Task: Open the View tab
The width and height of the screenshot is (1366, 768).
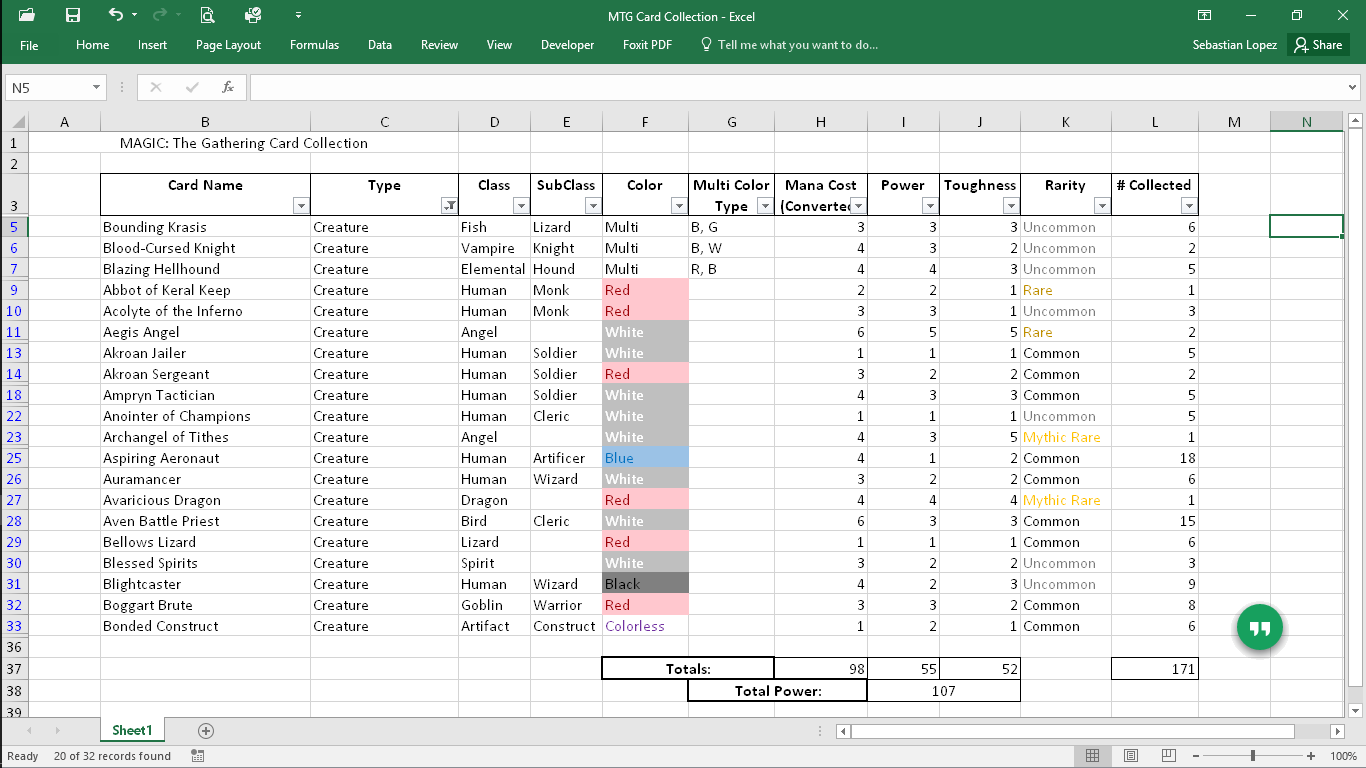Action: point(499,45)
